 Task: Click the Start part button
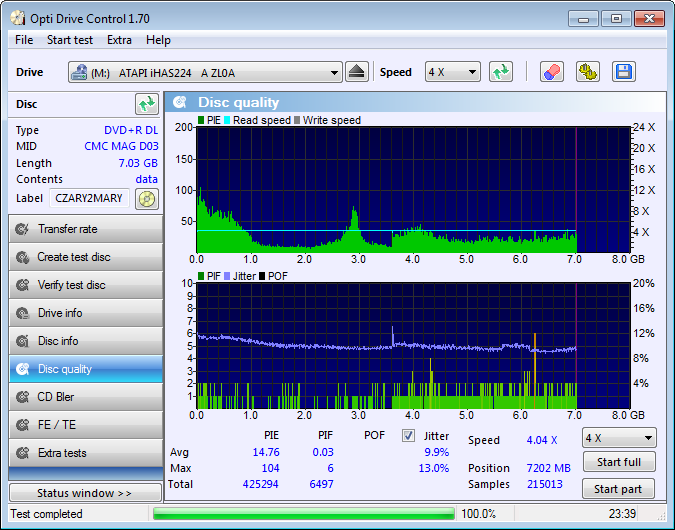tap(618, 489)
